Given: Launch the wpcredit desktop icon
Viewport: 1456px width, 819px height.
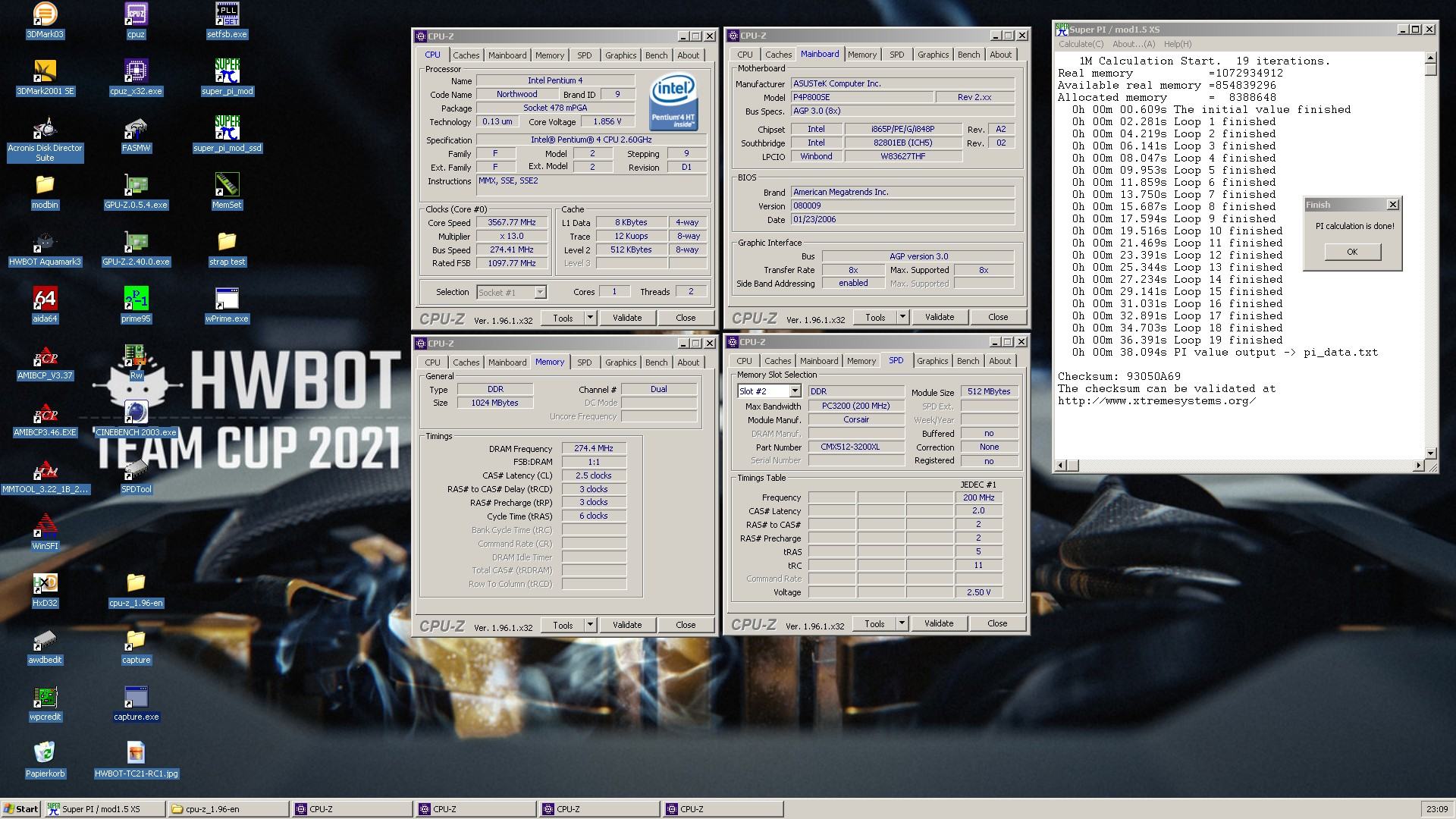Looking at the screenshot, I should pos(45,703).
